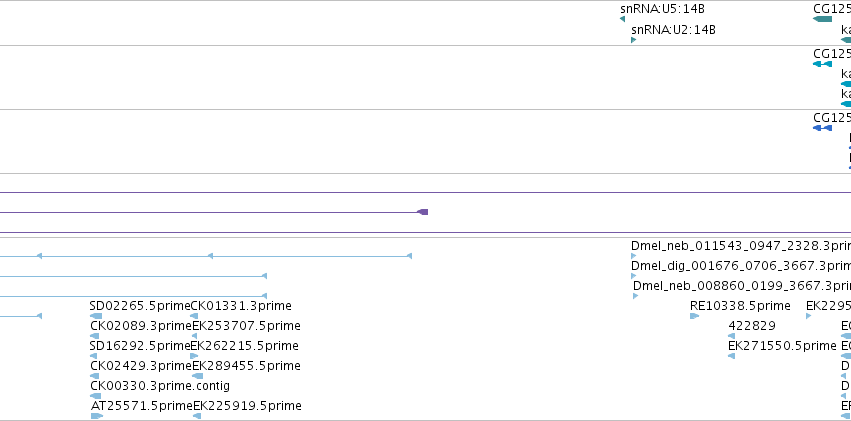
Task: Select the snRNA:U5:14B gene arrow glyph
Action: pos(623,20)
